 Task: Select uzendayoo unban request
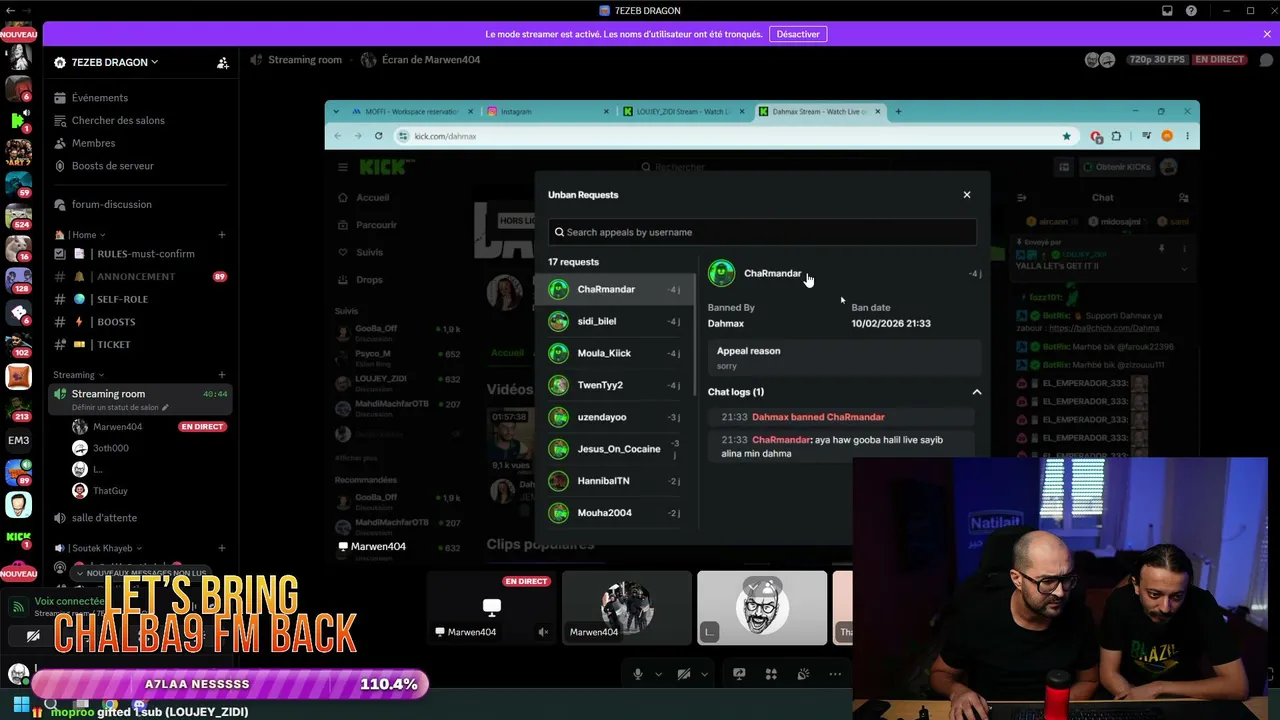(x=616, y=417)
